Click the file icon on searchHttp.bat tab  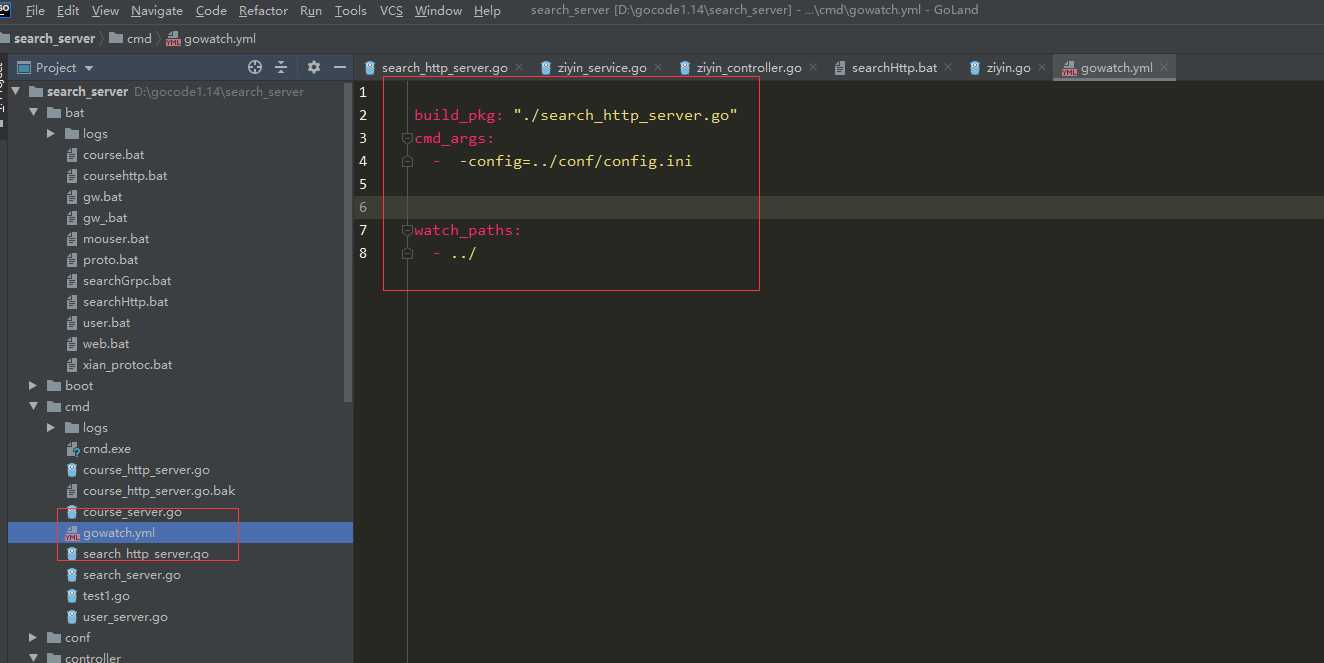click(x=840, y=68)
